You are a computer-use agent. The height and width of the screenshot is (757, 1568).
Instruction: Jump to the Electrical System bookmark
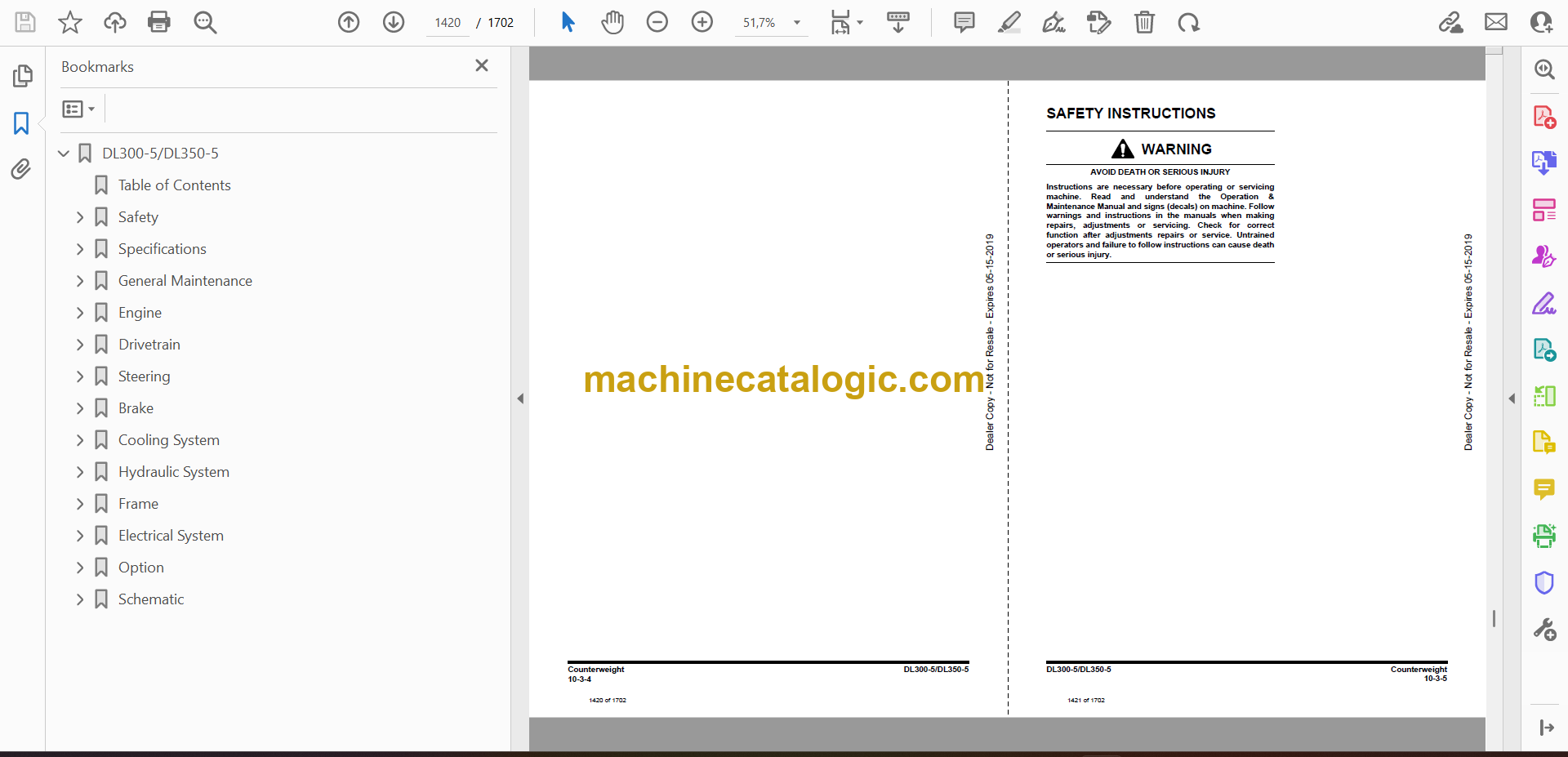[171, 536]
